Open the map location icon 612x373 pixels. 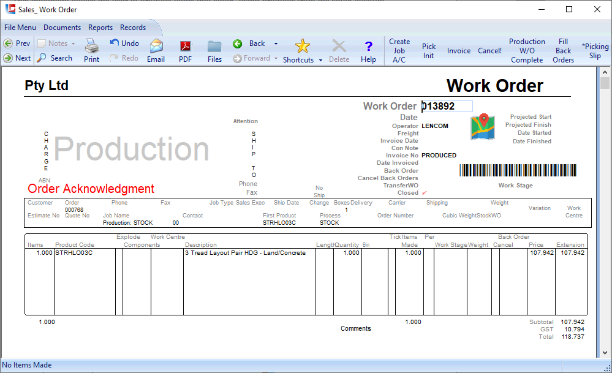click(483, 126)
